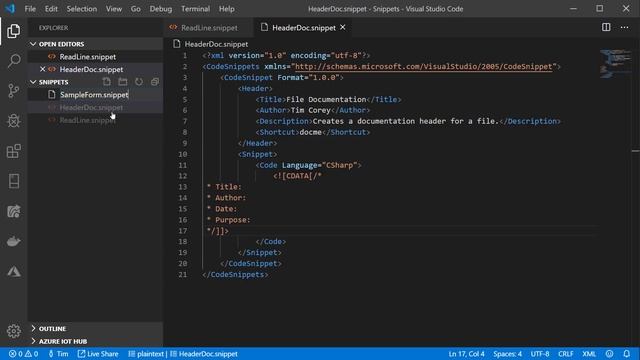Change line ending via CRLF
The image size is (640, 360).
point(565,354)
